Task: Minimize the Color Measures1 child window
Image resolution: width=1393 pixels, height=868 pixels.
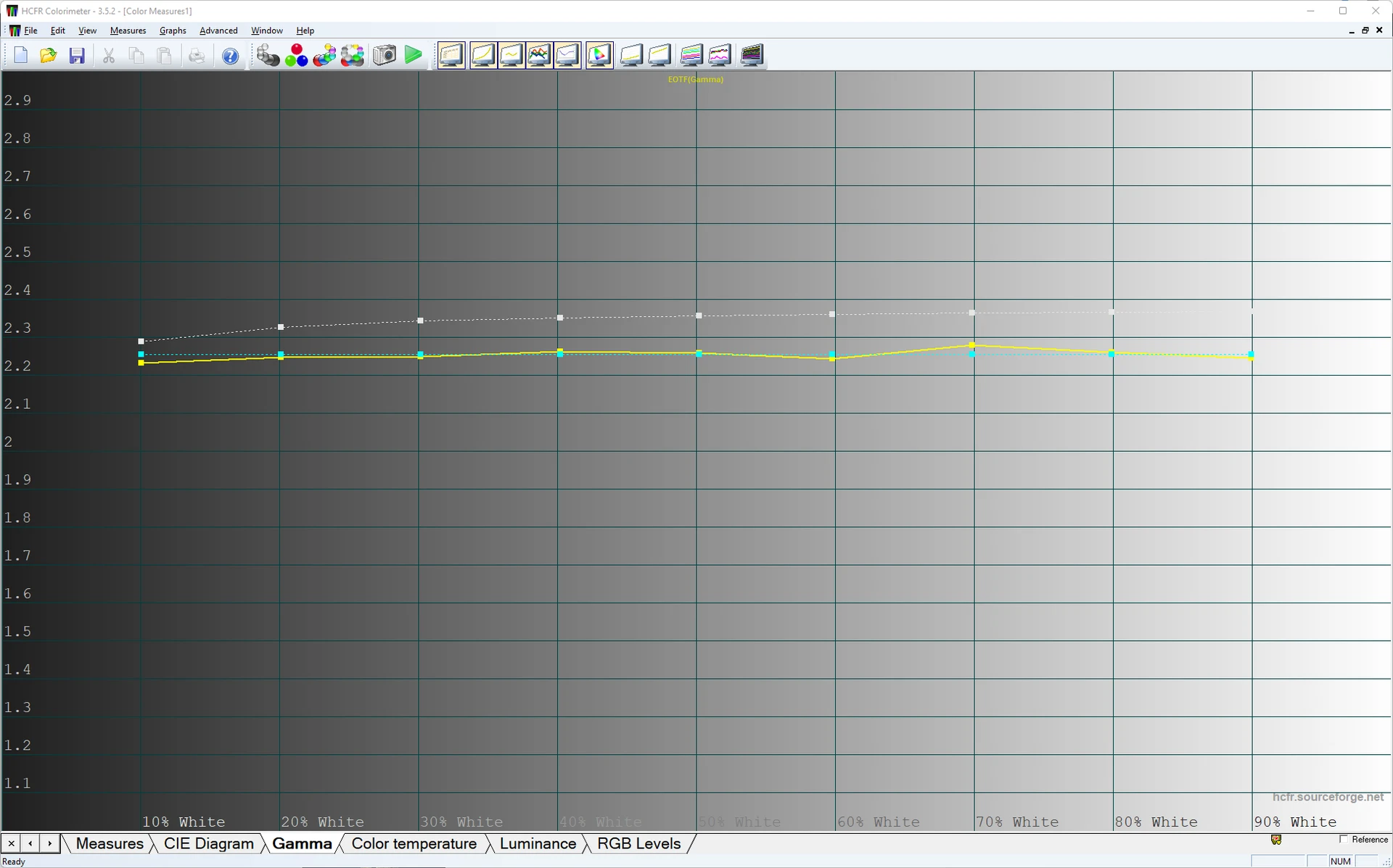Action: pyautogui.click(x=1351, y=30)
